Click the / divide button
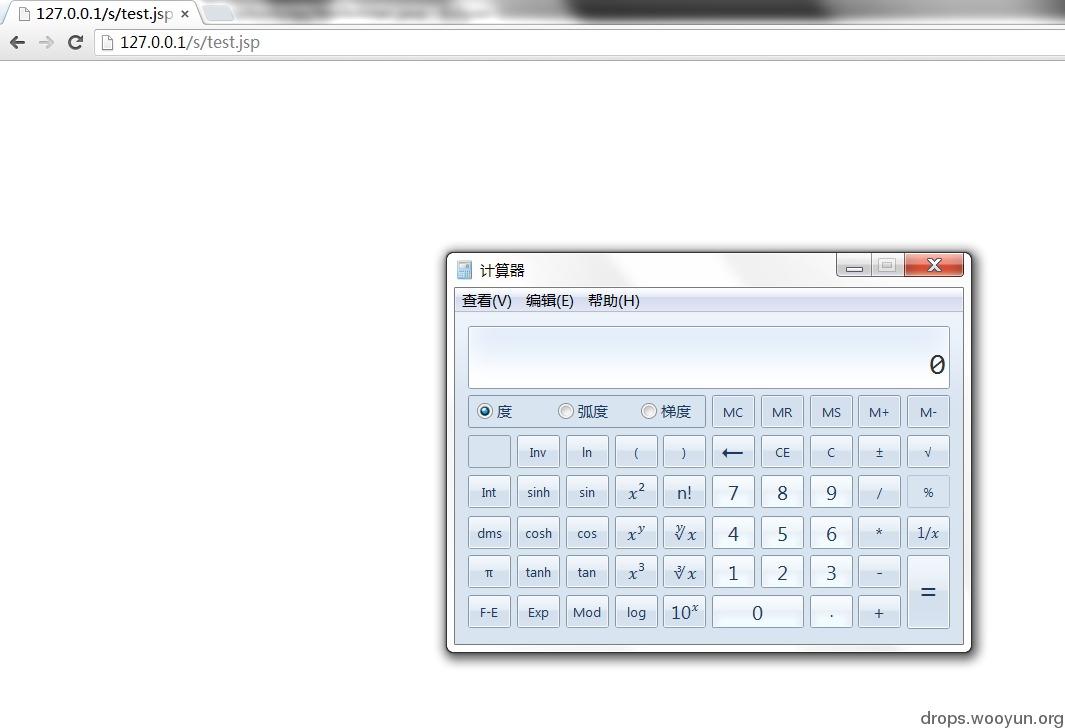Image resolution: width=1065 pixels, height=728 pixels. [879, 492]
